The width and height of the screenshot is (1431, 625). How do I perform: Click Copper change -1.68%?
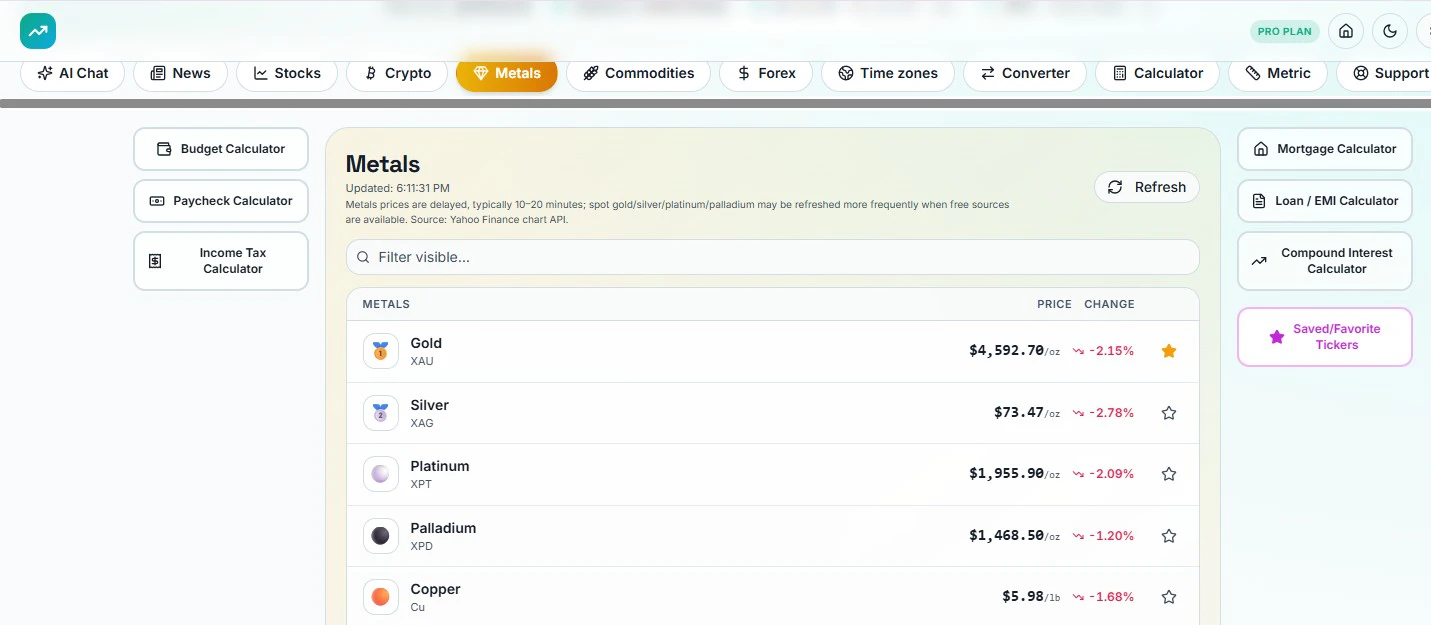(x=1104, y=597)
